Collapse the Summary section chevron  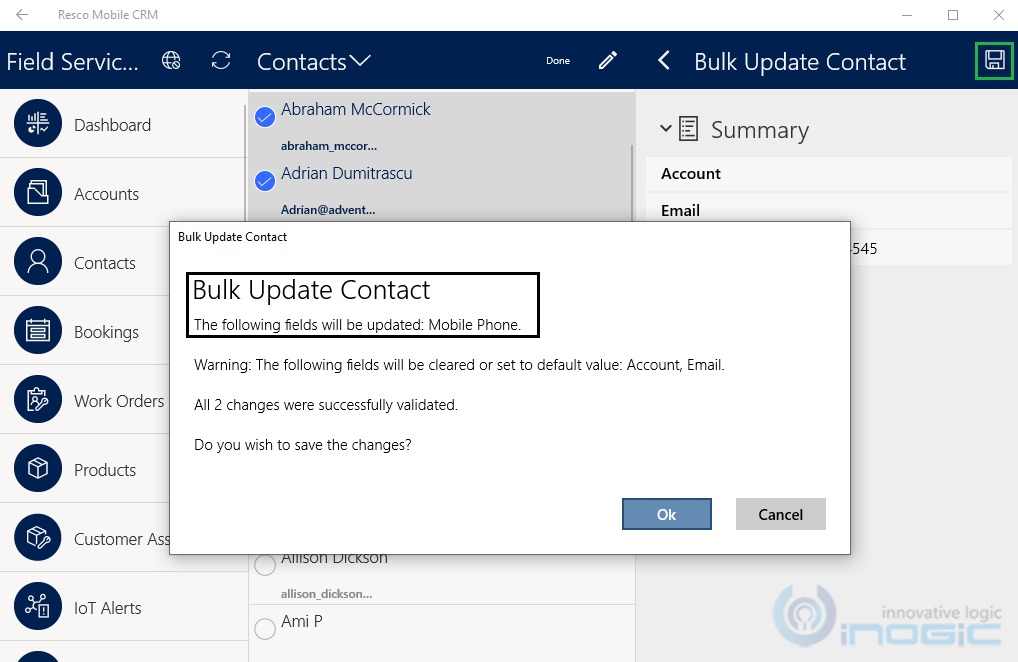pos(665,129)
